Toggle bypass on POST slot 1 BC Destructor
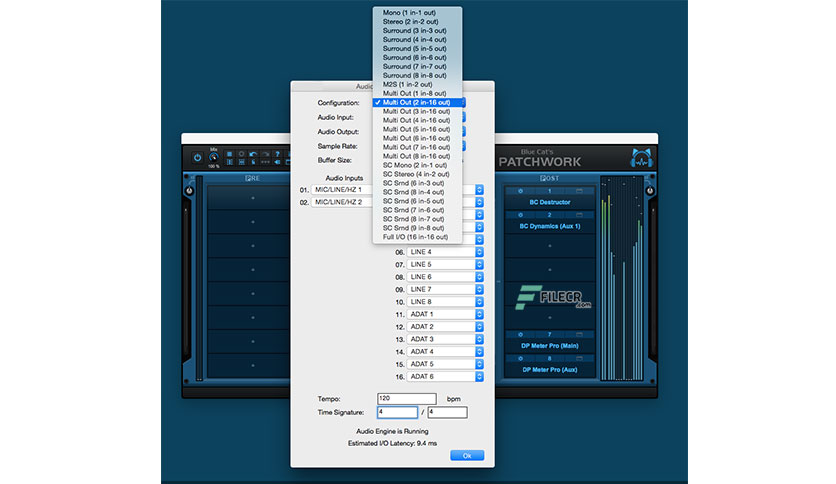 [520, 191]
